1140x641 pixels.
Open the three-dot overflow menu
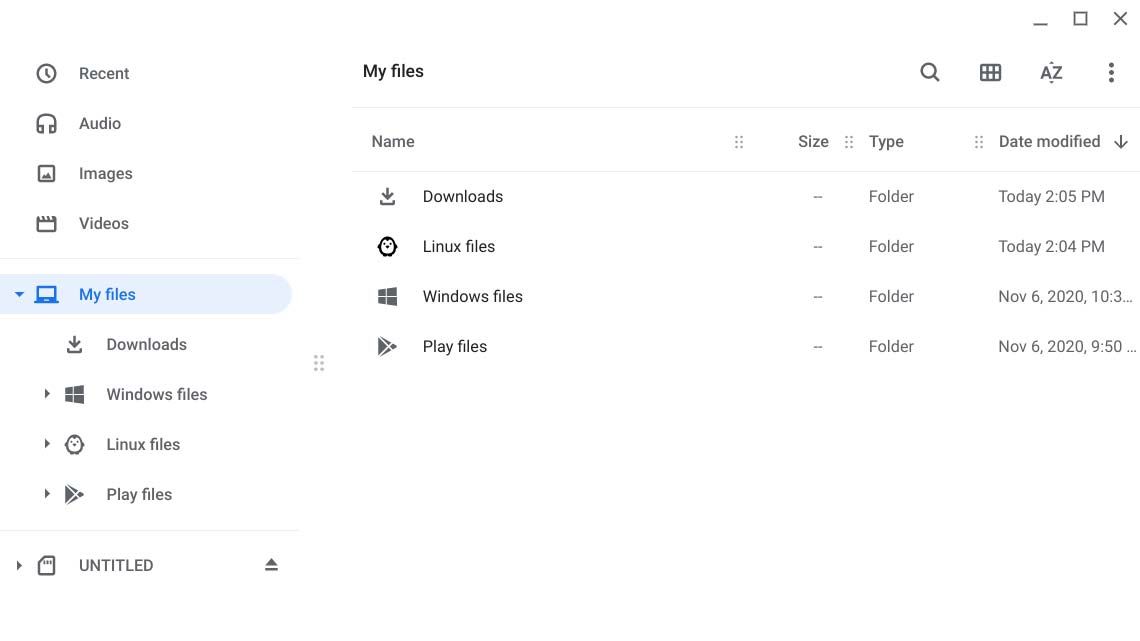click(x=1111, y=72)
